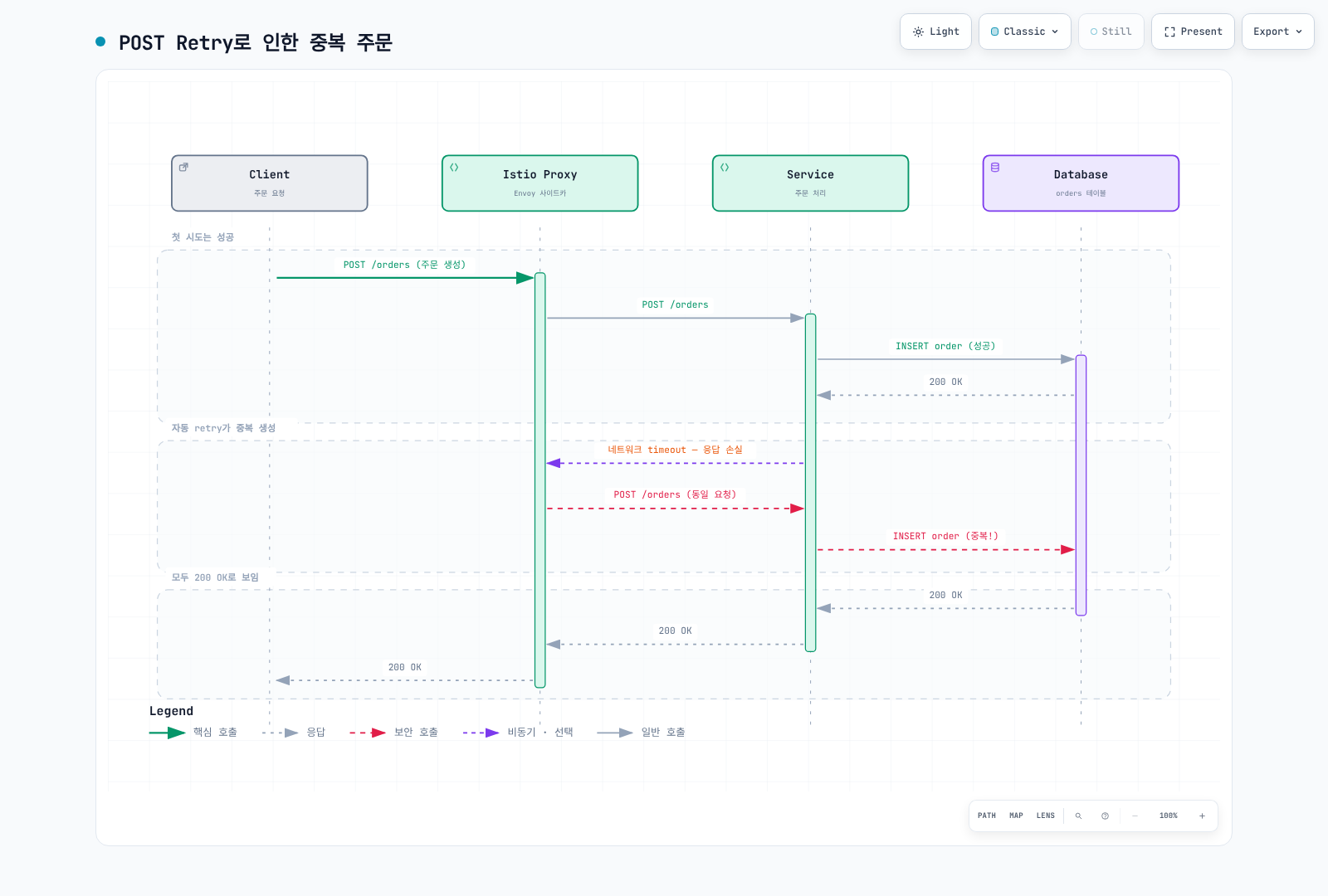Switch to the PATH mode tab
The width and height of the screenshot is (1328, 896).
coord(987,816)
